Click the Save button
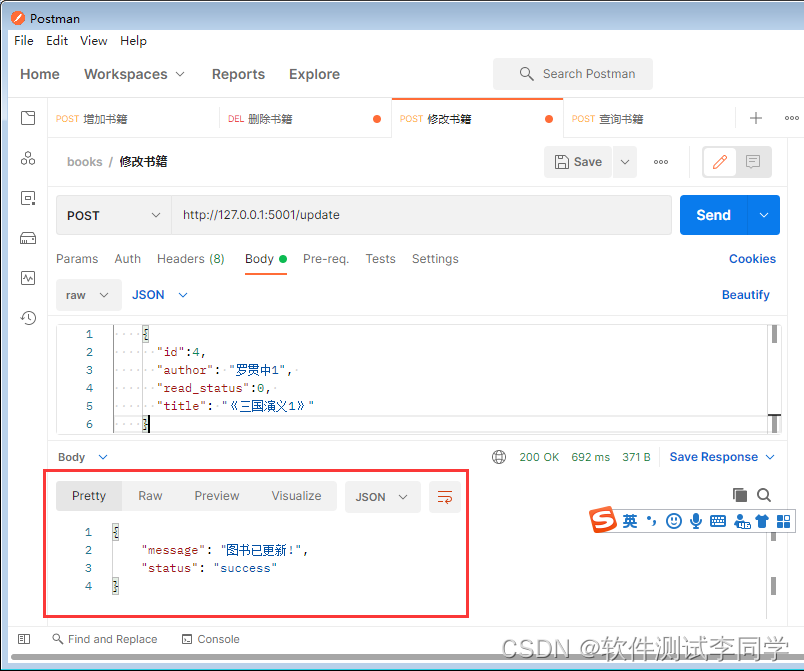 point(578,162)
